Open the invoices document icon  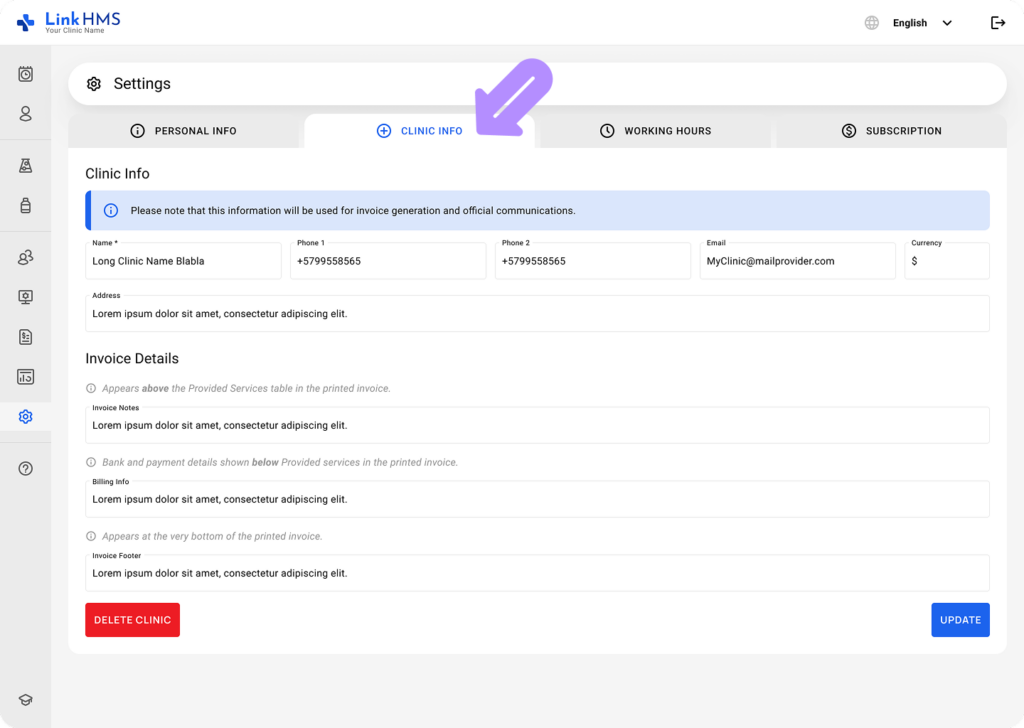[25, 337]
